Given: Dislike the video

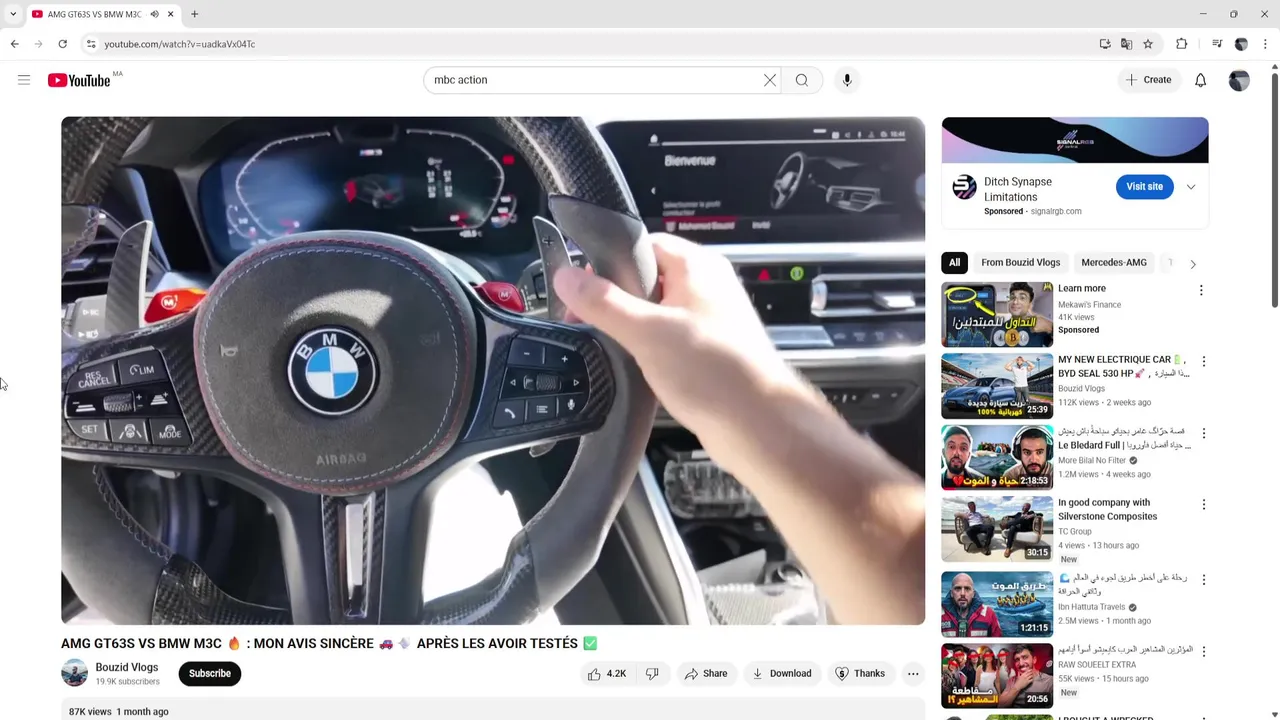Looking at the screenshot, I should pyautogui.click(x=652, y=674).
